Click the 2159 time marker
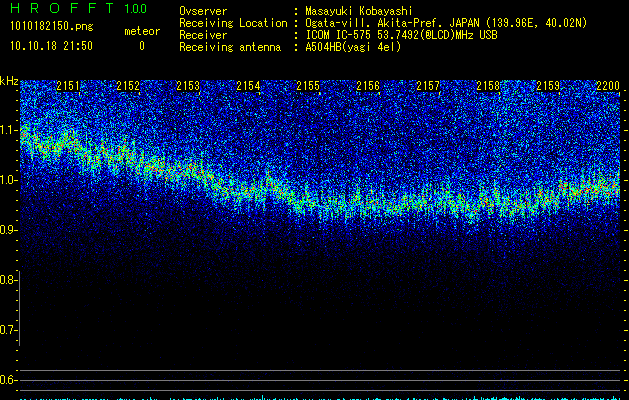 [548, 86]
